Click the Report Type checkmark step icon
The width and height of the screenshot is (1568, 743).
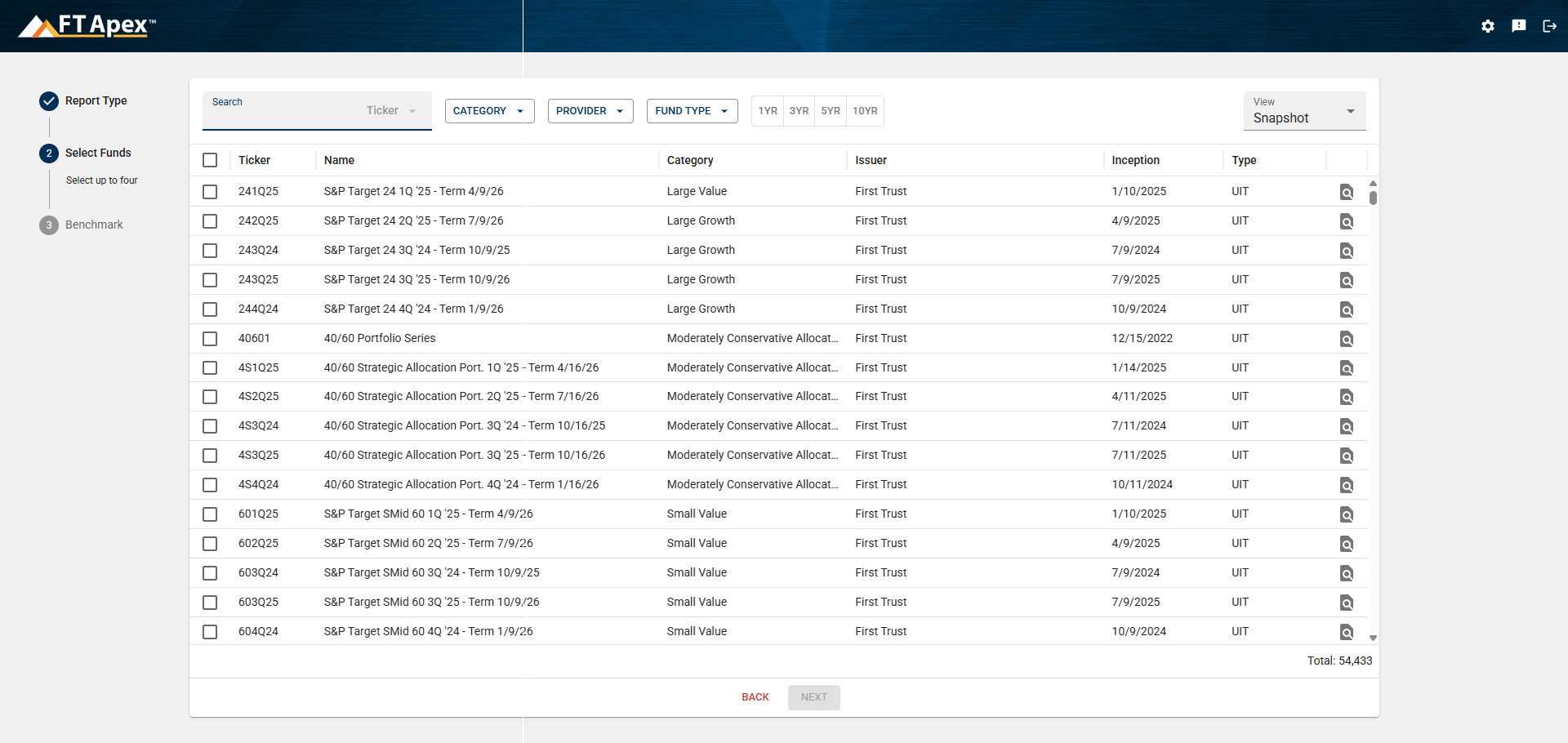pos(49,100)
